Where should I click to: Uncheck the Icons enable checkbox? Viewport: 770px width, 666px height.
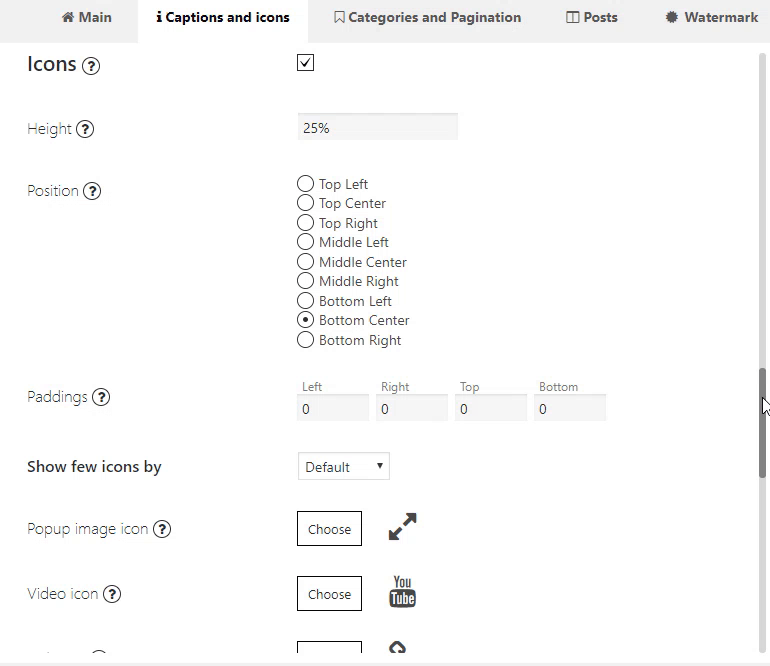click(305, 63)
